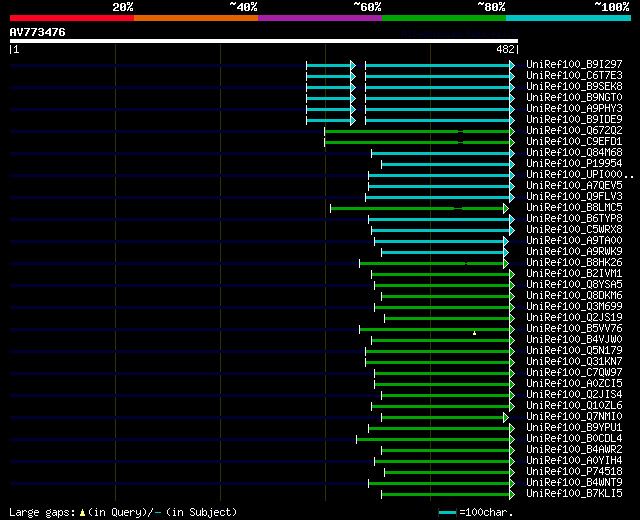The image size is (640, 520).
Task: Select the UniRef100_P74518 label
Action: (x=574, y=472)
